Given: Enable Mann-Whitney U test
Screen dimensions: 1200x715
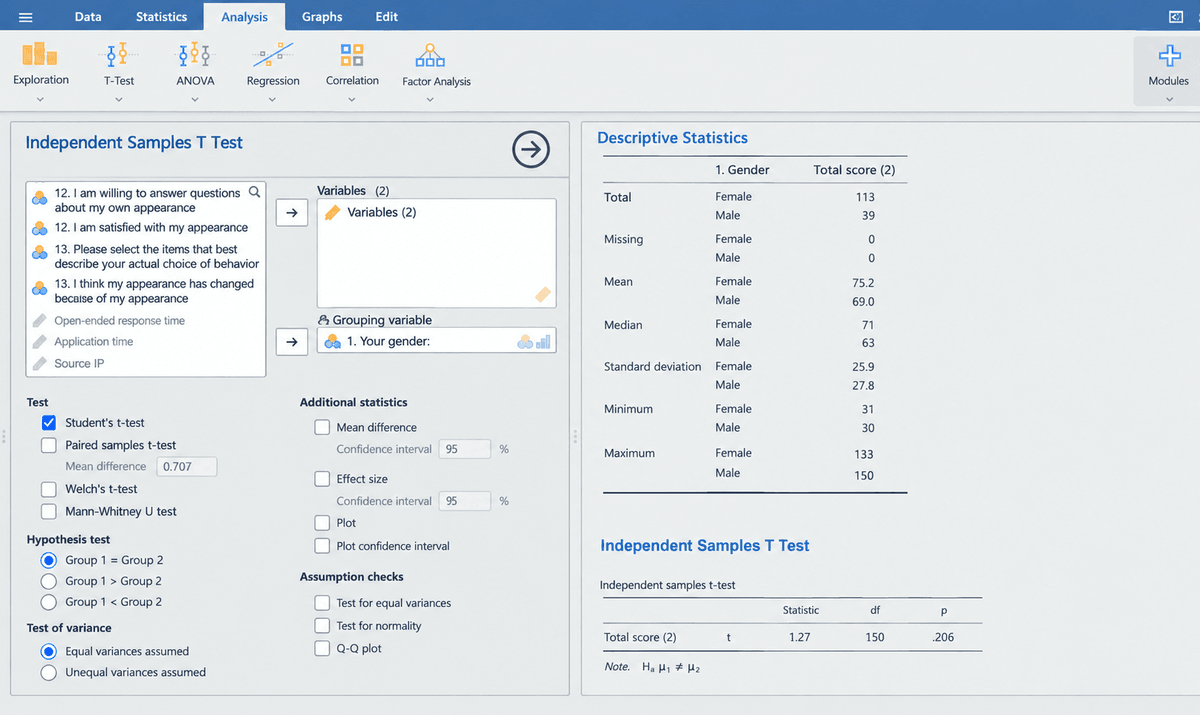Looking at the screenshot, I should point(48,511).
